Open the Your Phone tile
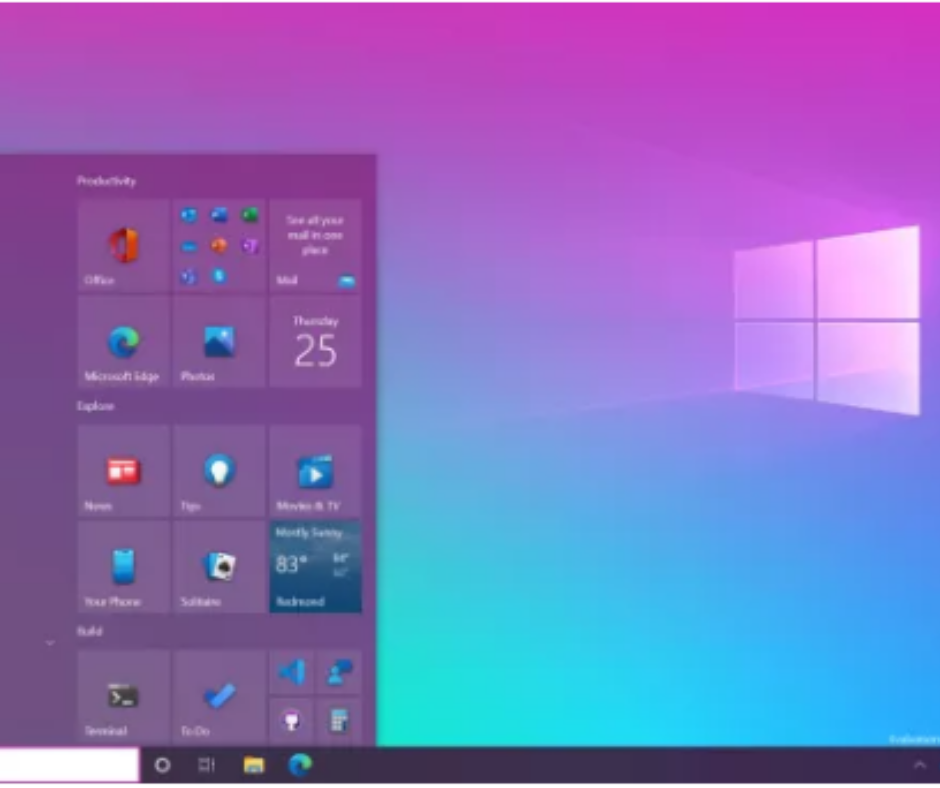This screenshot has width=940, height=788. click(123, 567)
